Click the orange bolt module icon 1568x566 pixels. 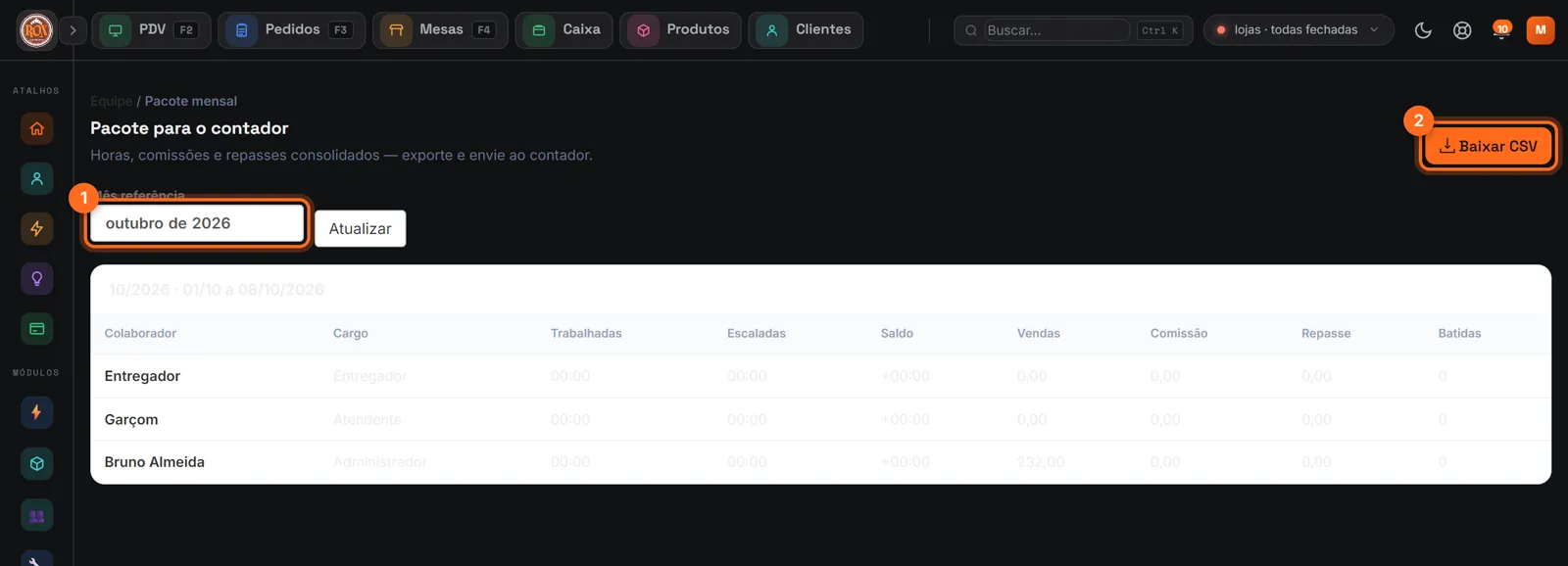pos(37,412)
